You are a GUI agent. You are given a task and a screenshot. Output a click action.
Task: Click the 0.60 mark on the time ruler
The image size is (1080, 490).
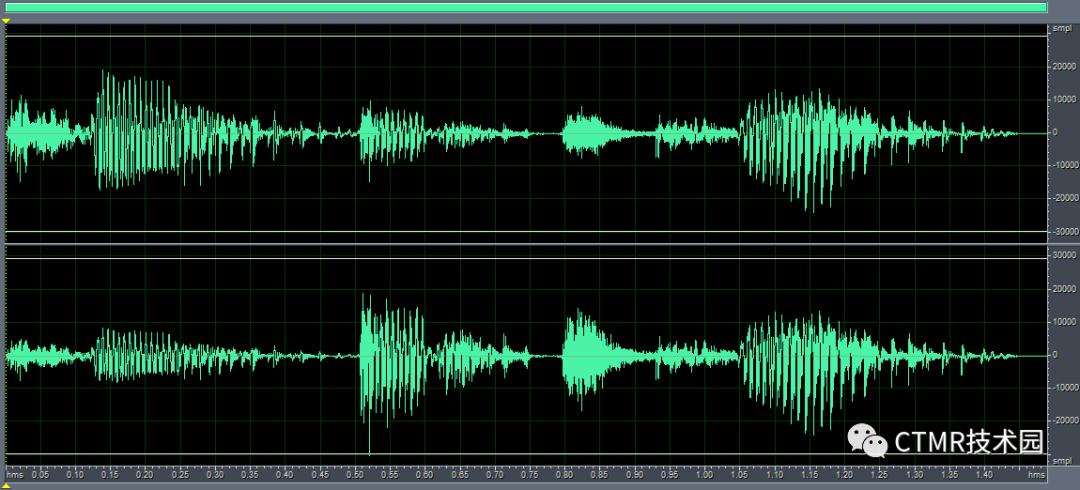click(x=425, y=476)
